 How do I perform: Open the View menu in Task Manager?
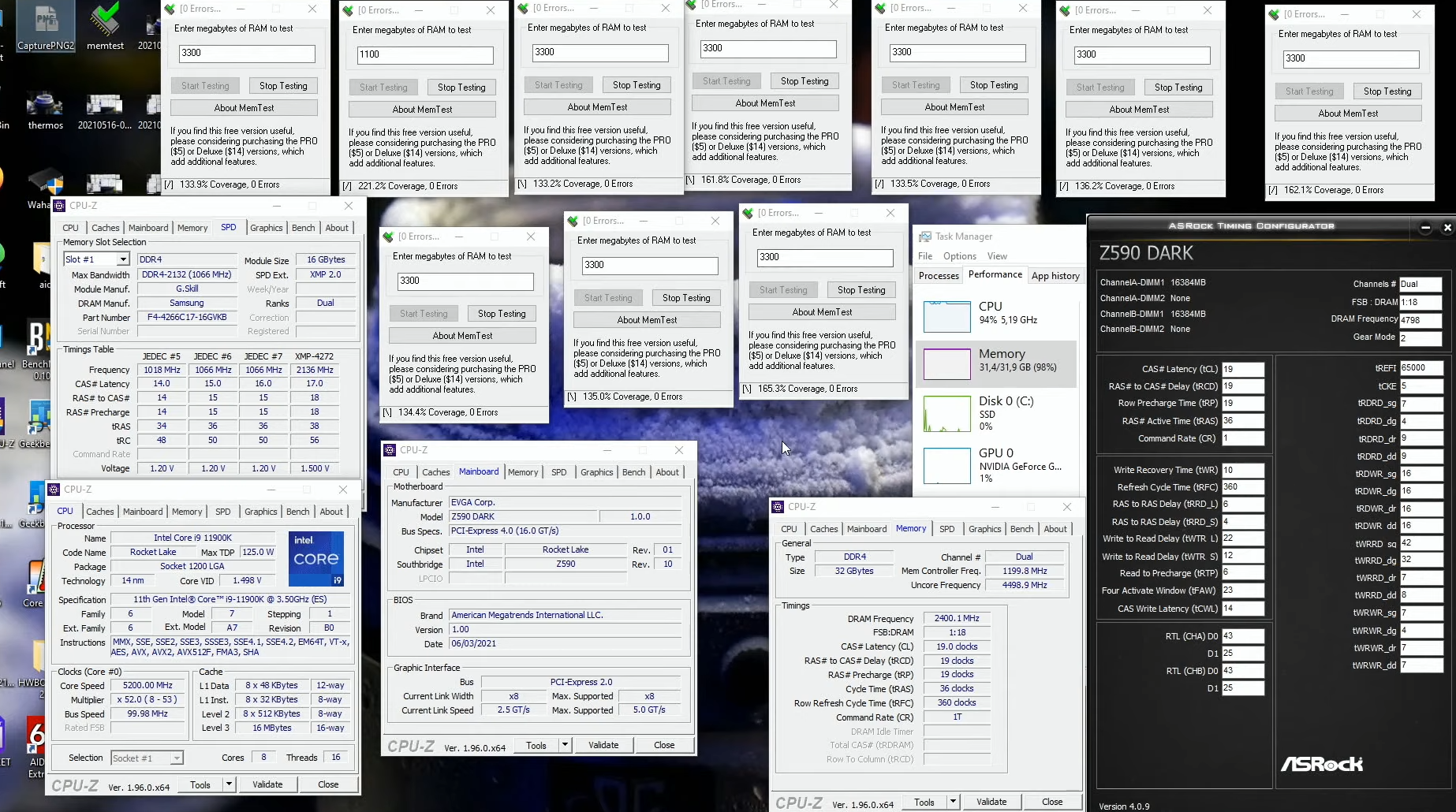[x=997, y=256]
